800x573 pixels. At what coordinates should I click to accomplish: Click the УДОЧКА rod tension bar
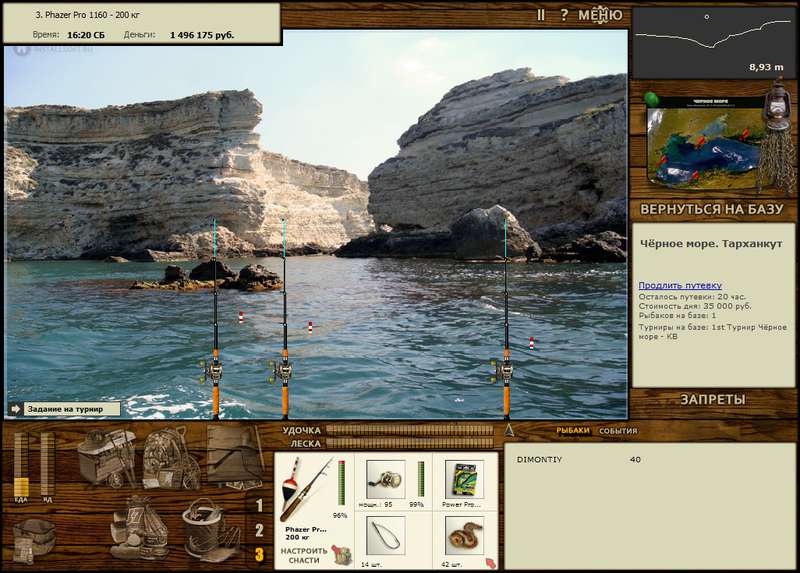(410, 430)
